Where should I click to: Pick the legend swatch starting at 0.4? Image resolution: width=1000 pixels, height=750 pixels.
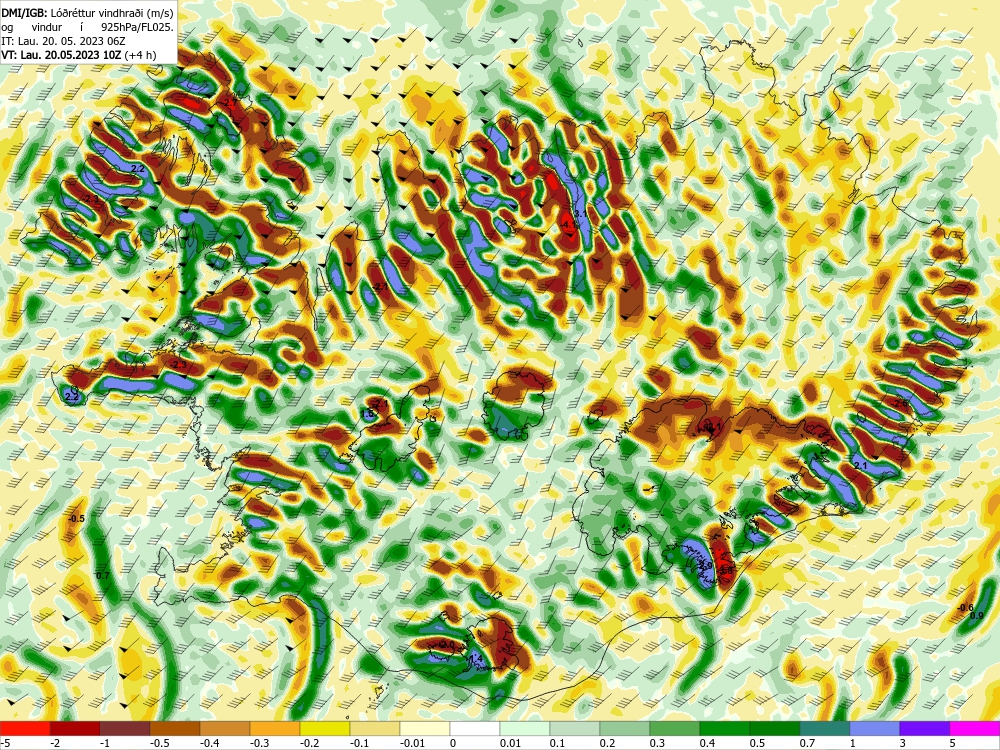pyautogui.click(x=725, y=728)
